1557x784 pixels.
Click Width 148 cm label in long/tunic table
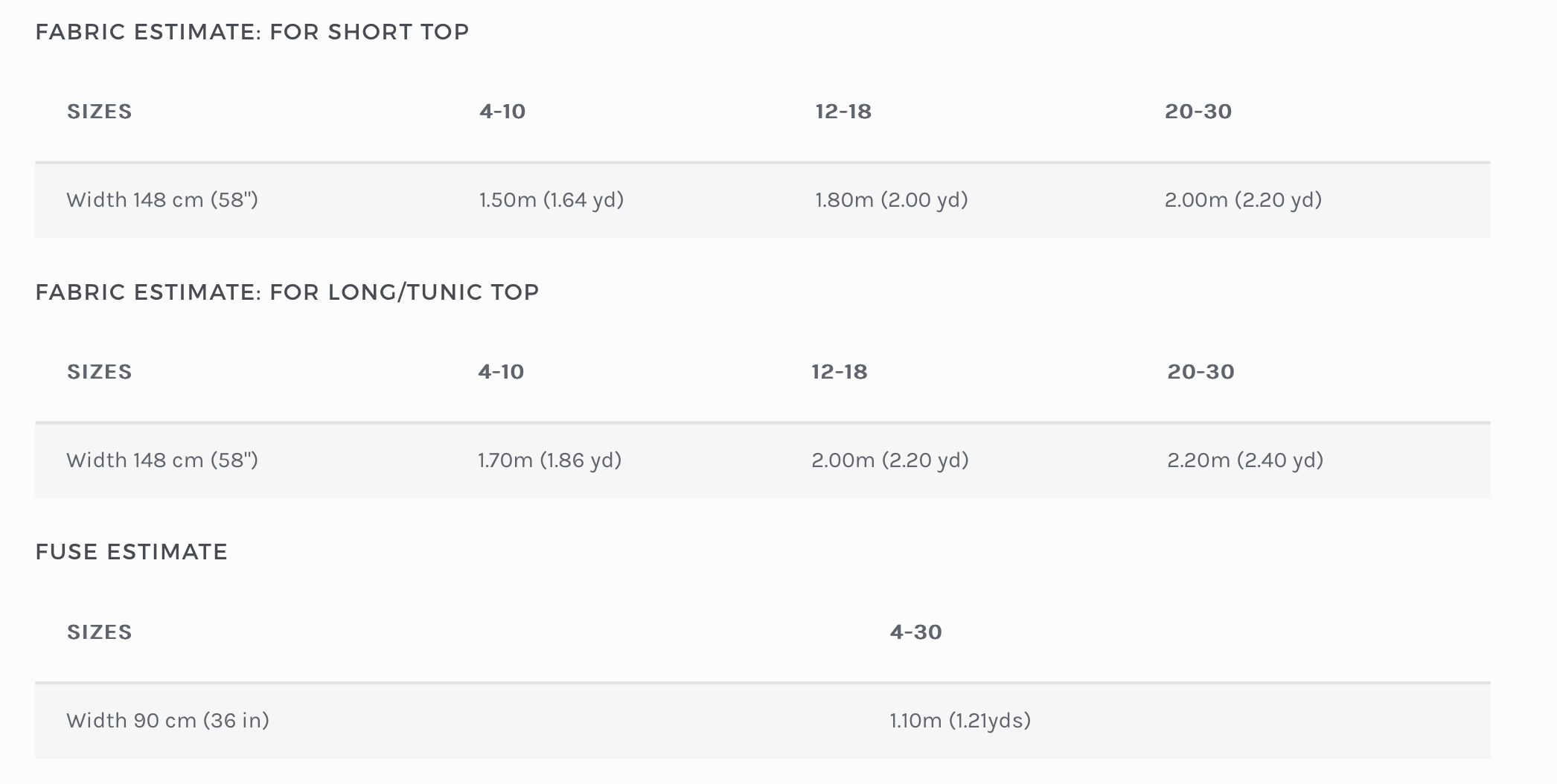click(162, 460)
